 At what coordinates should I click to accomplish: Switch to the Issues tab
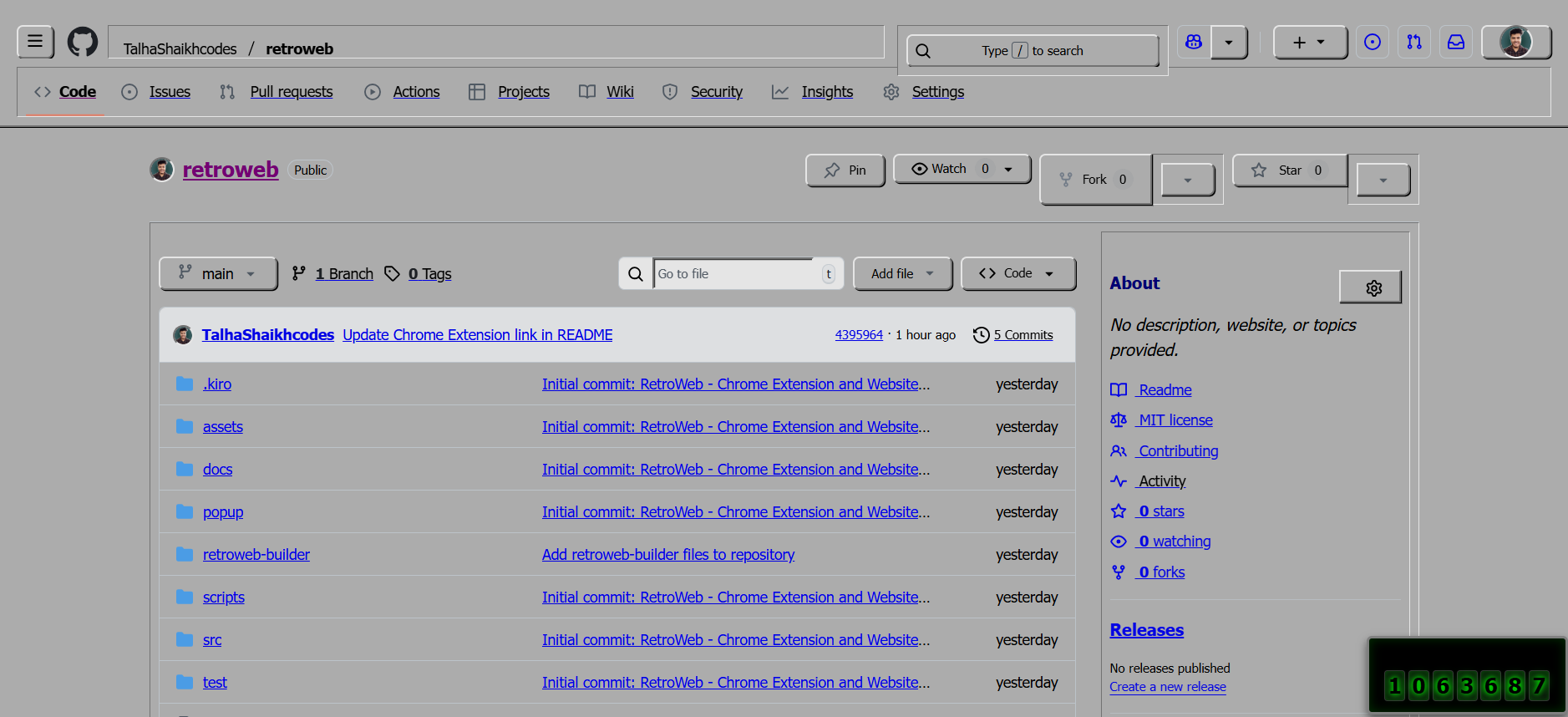(156, 92)
